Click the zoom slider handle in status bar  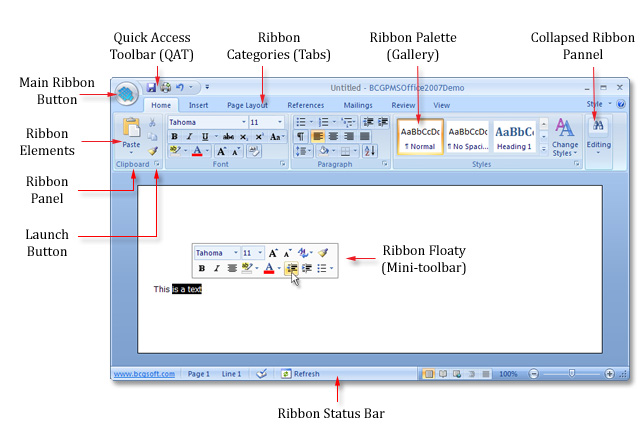572,373
